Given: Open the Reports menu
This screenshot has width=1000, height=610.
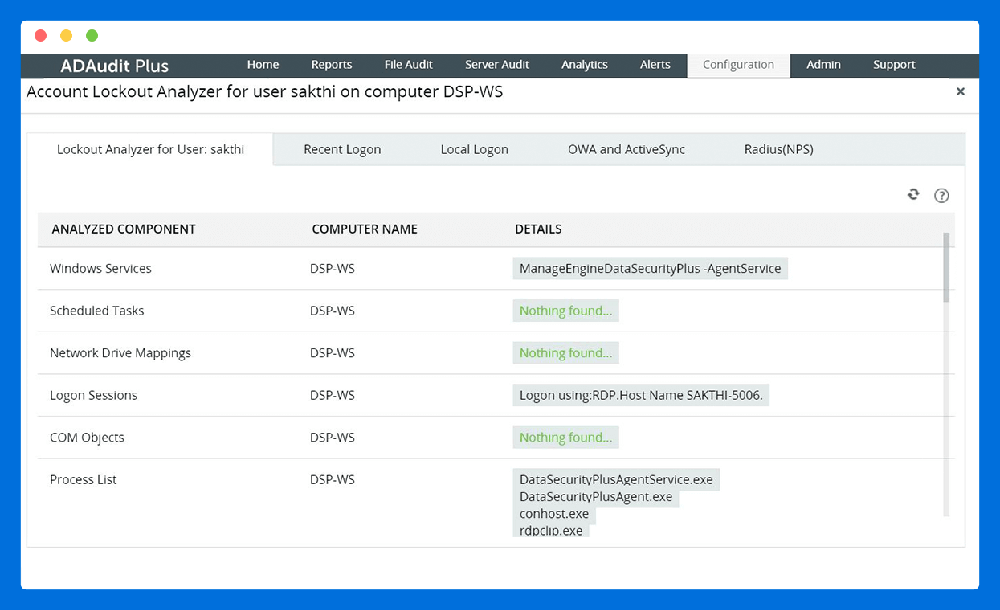Looking at the screenshot, I should point(331,64).
